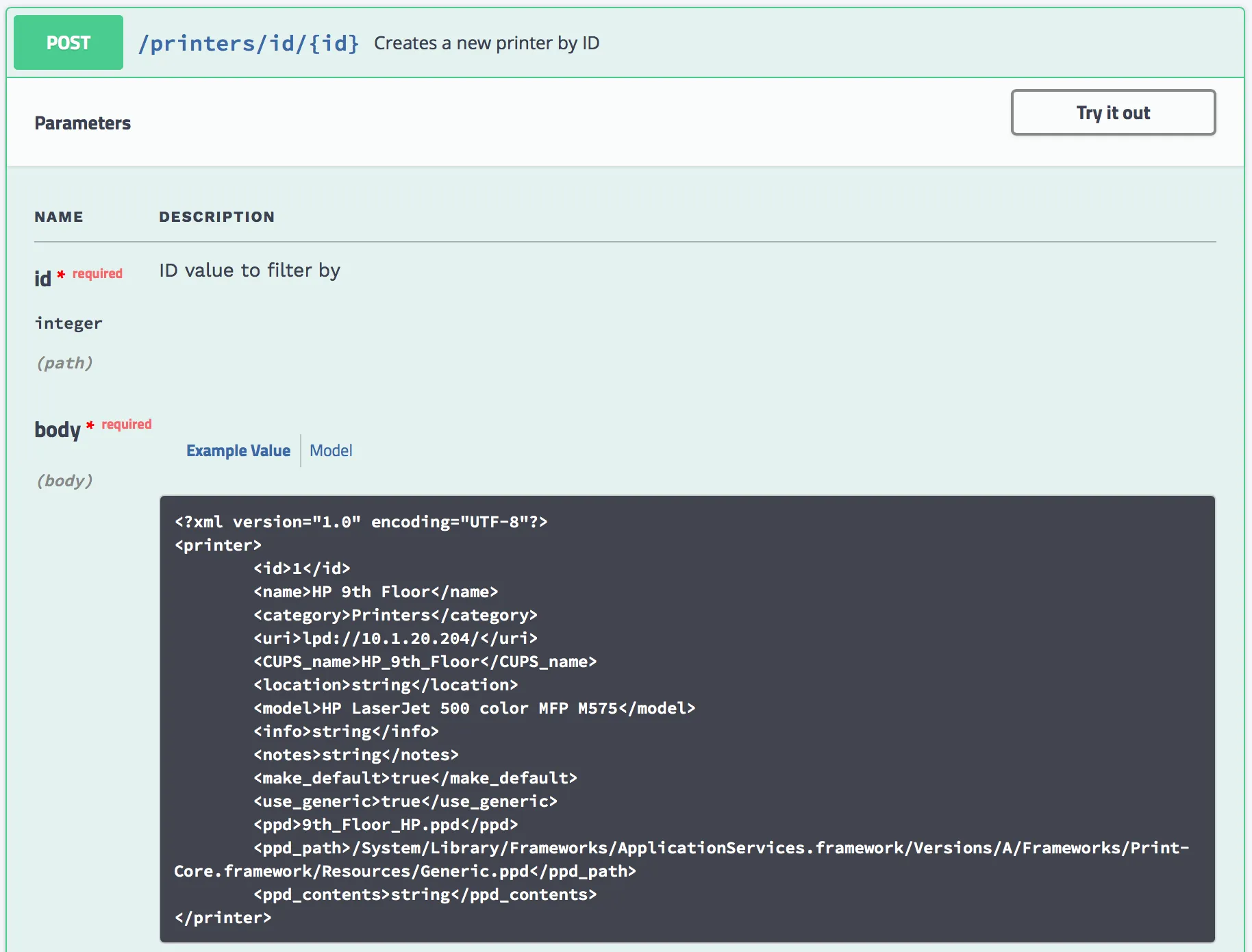Click the (path) location label
Screen dimensions: 1252x952
click(65, 363)
